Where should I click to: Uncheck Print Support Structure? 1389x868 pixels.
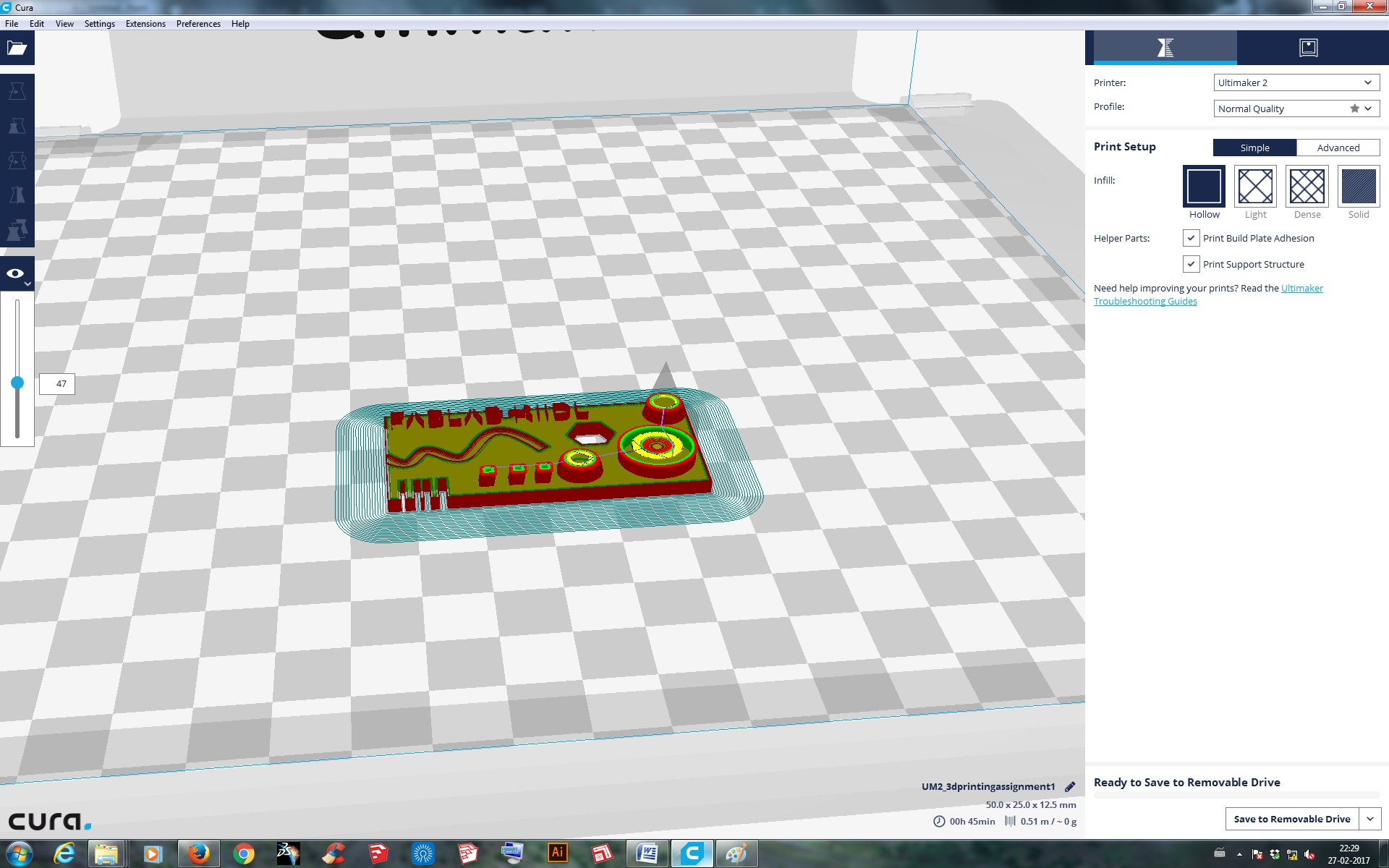coord(1191,264)
